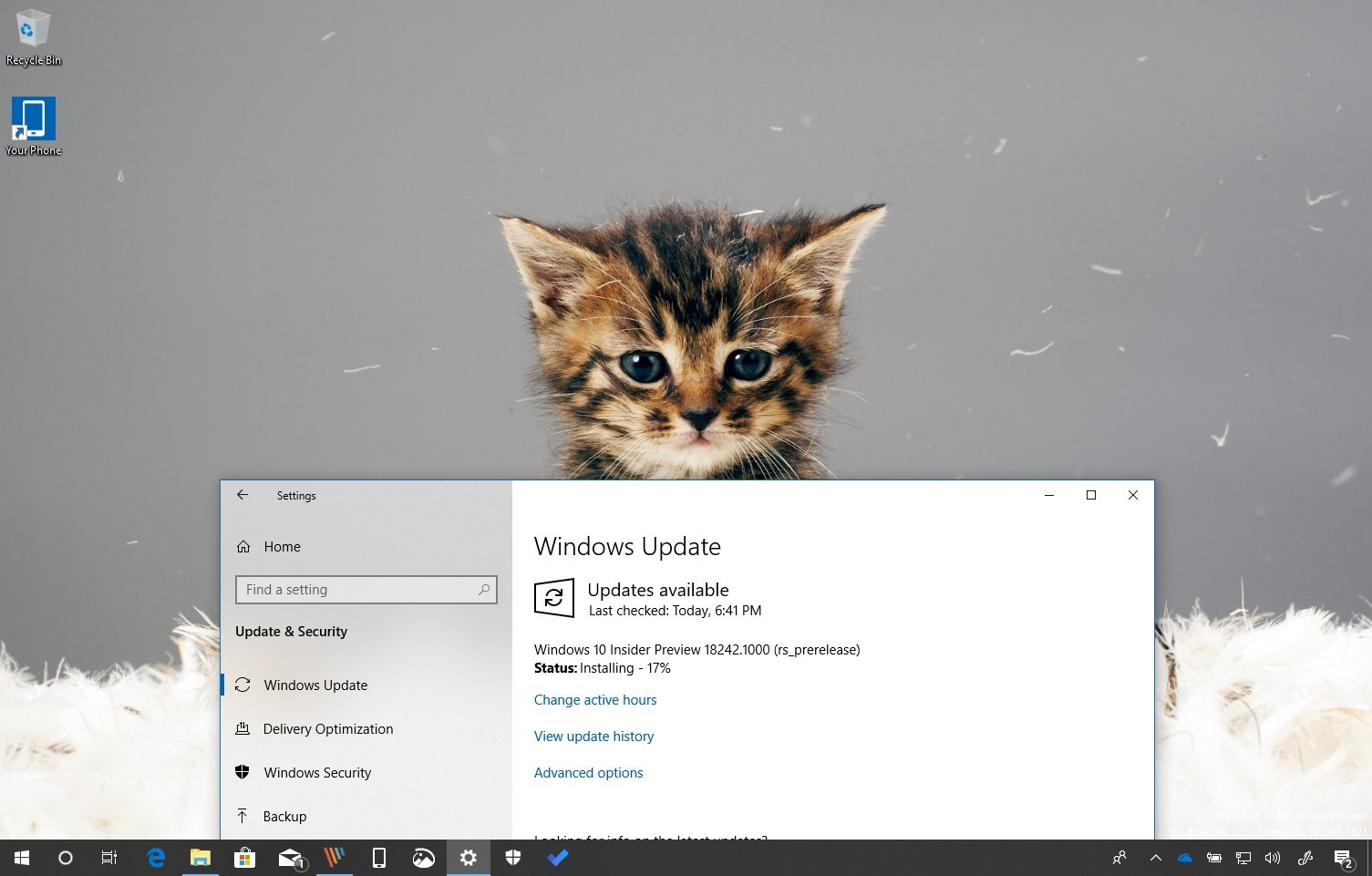Image resolution: width=1372 pixels, height=876 pixels.
Task: Open Advanced options link
Action: tap(588, 773)
